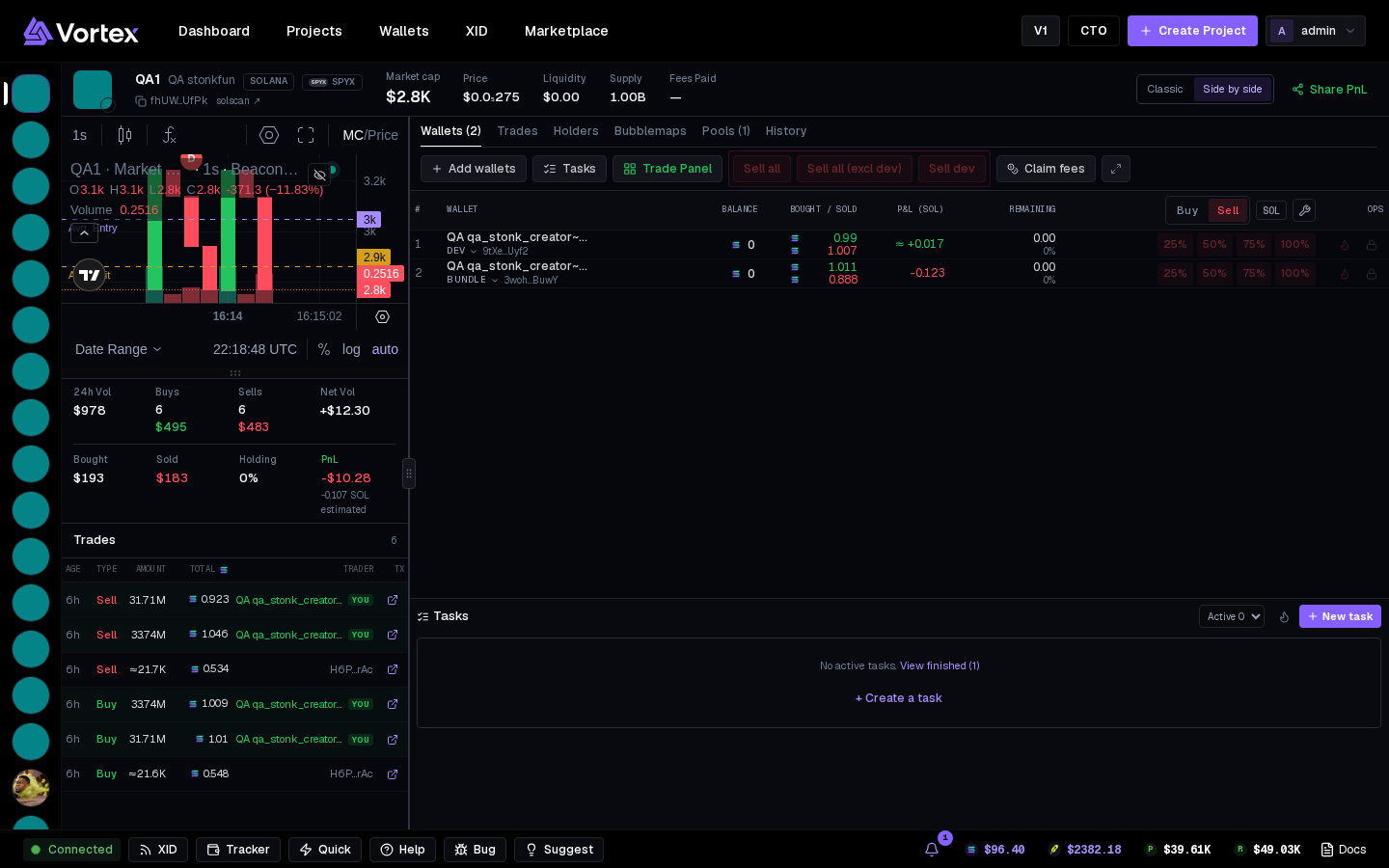Open price scale settings icon below axis
The image size is (1389, 868).
coord(382,316)
